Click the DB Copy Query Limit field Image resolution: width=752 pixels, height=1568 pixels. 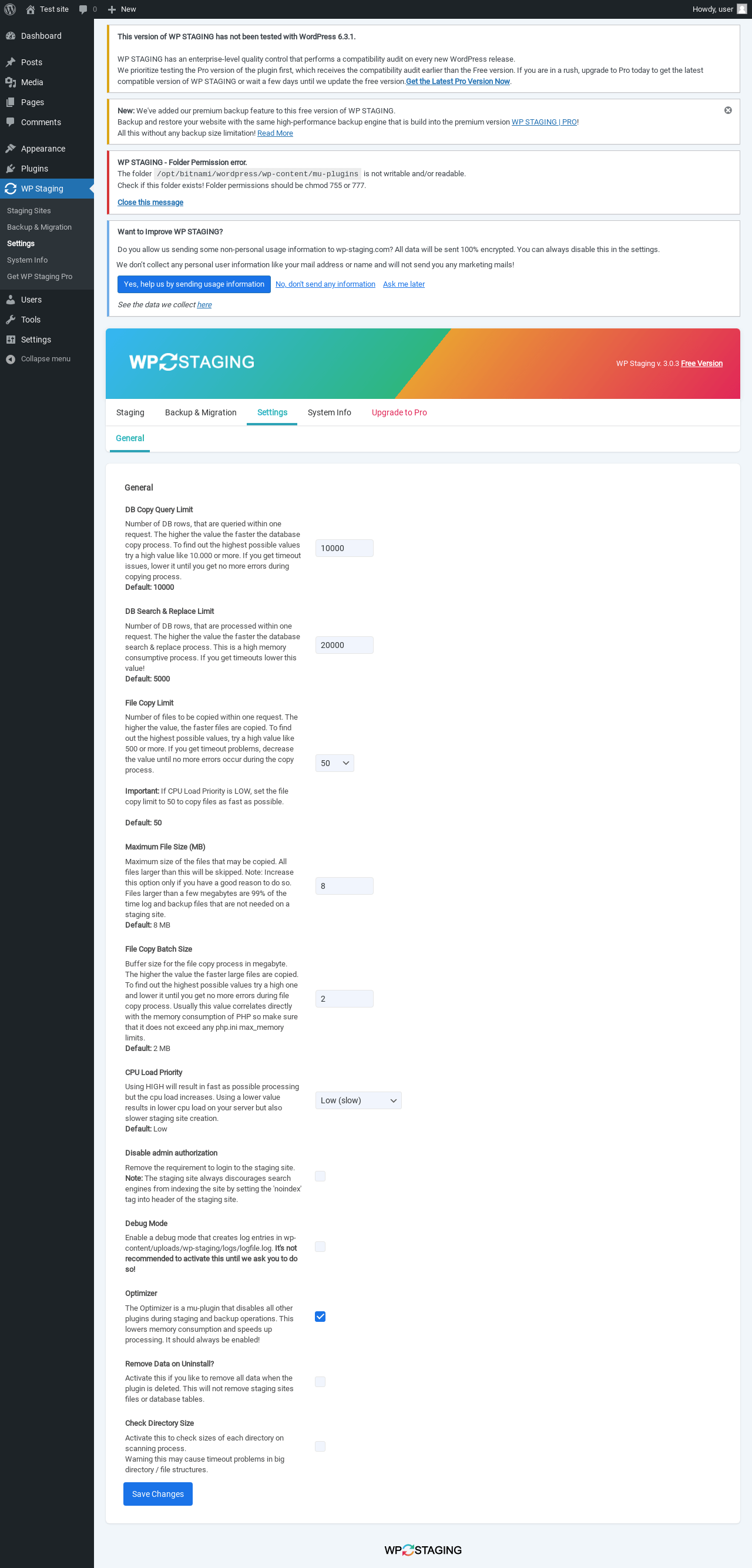pyautogui.click(x=344, y=548)
